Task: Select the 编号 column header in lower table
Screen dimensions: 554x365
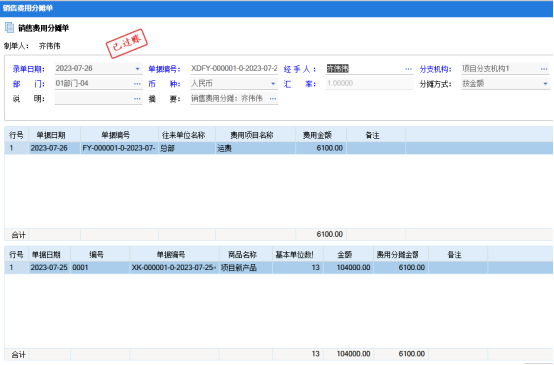Action: coord(100,254)
